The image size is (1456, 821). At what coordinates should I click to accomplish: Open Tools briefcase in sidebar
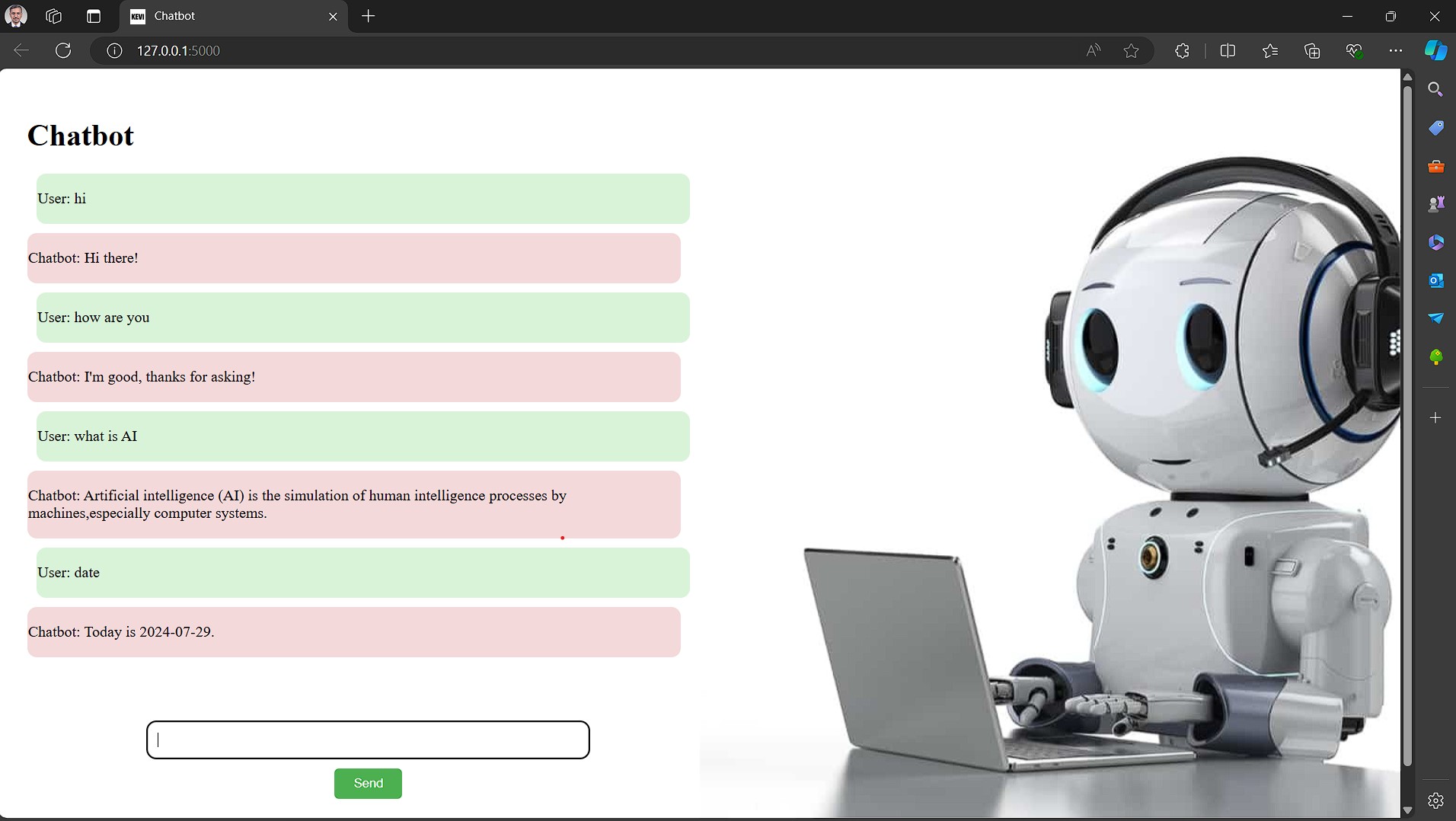(1435, 166)
